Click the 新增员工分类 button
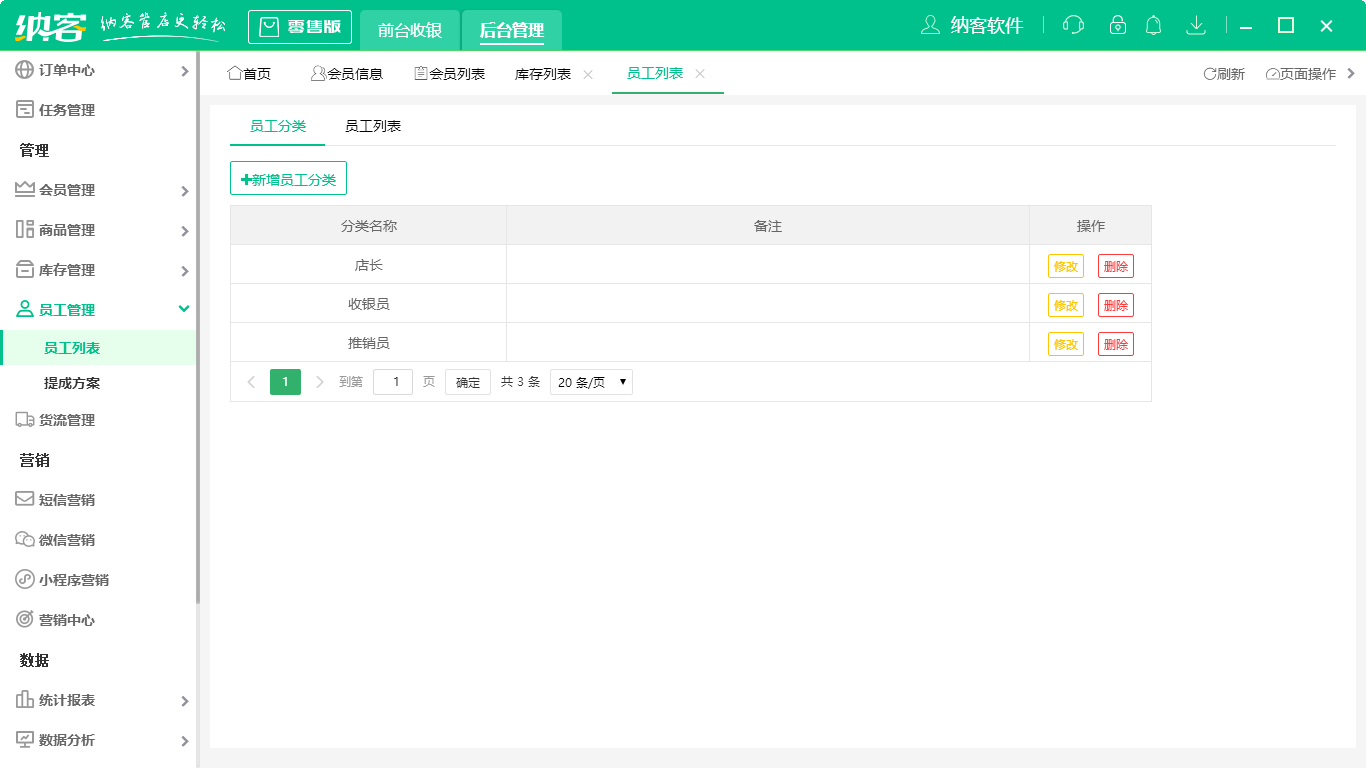Screen dimensions: 1366x768 click(288, 177)
